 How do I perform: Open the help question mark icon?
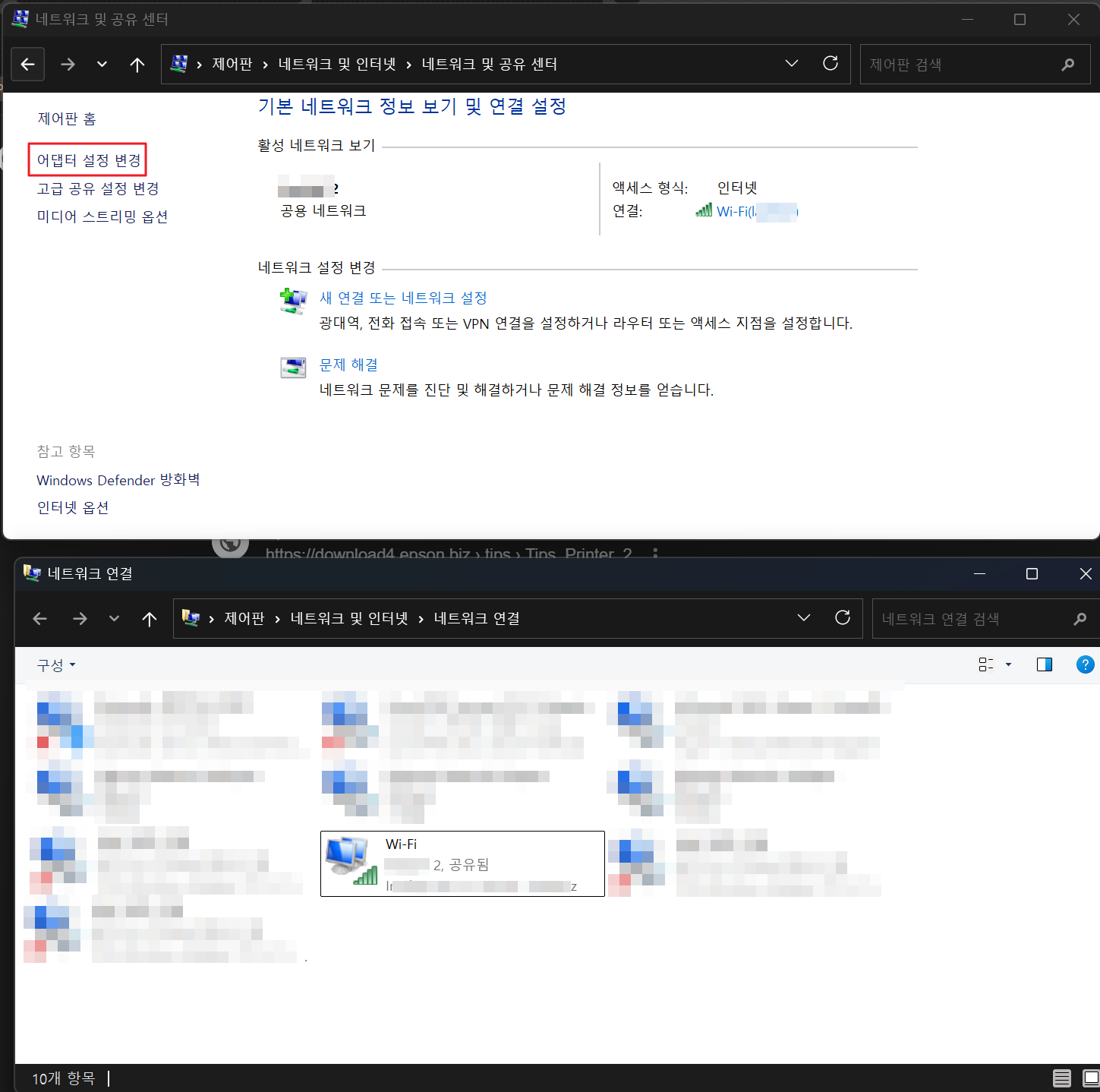(1085, 665)
